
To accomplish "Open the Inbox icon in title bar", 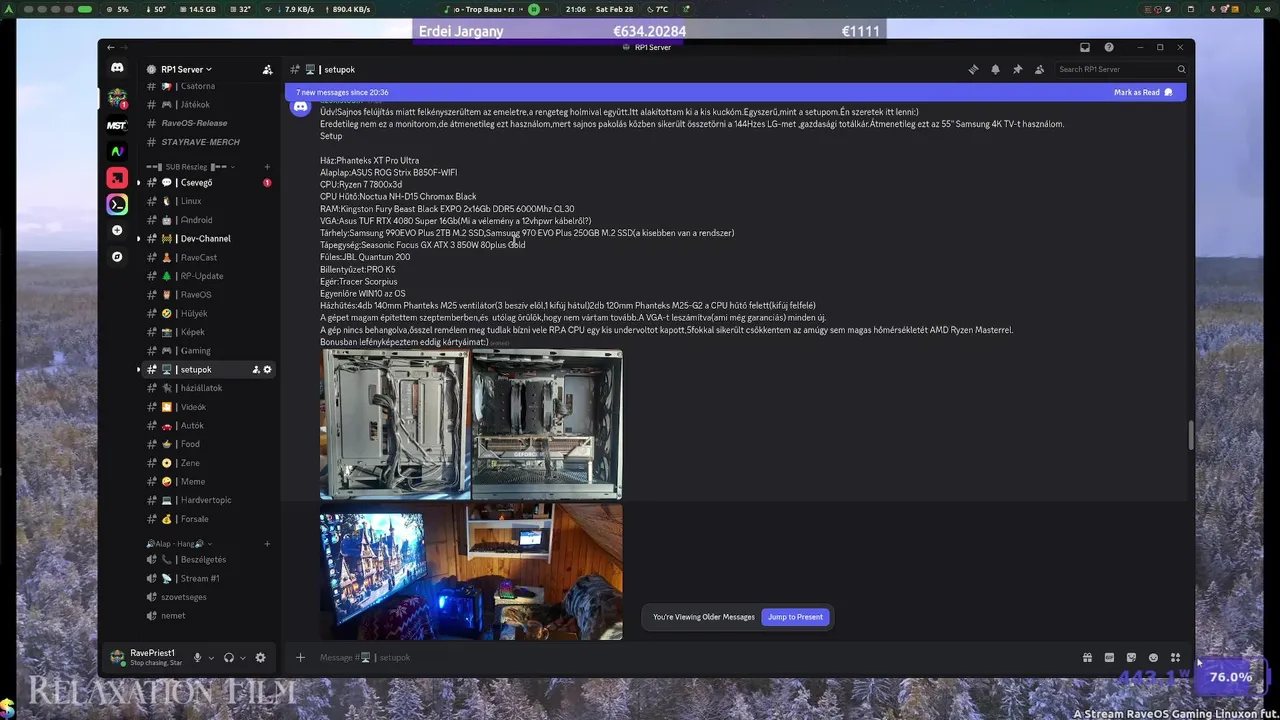I will pyautogui.click(x=1085, y=47).
